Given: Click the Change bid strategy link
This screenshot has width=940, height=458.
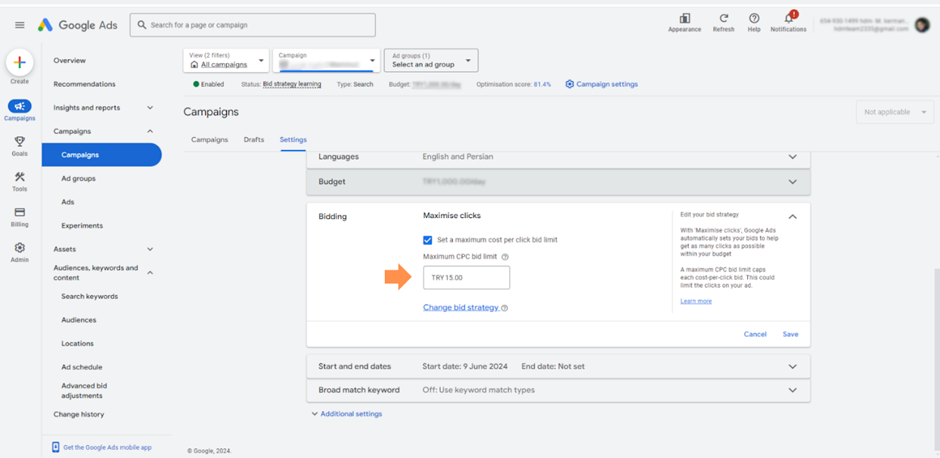Looking at the screenshot, I should pyautogui.click(x=461, y=308).
